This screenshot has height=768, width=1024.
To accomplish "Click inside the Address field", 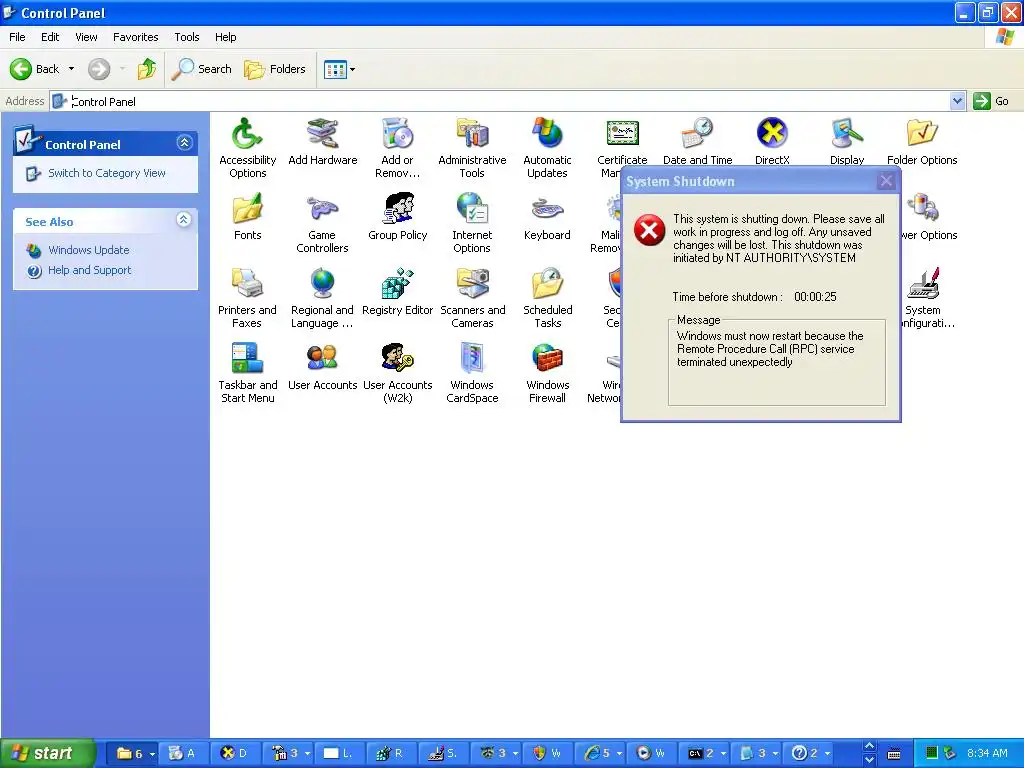I will point(500,101).
